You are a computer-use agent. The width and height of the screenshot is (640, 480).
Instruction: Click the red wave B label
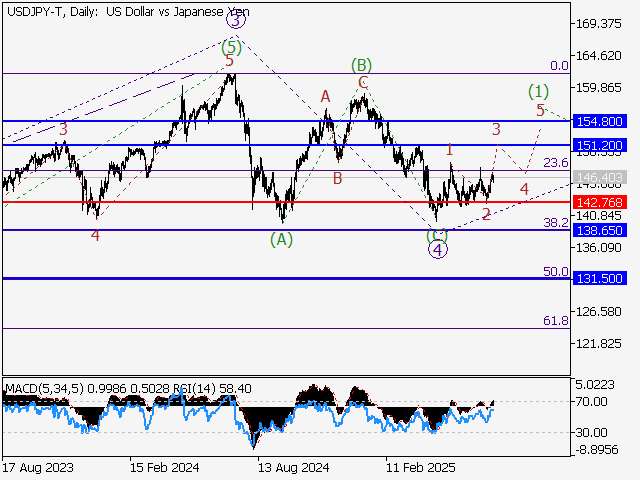point(338,178)
